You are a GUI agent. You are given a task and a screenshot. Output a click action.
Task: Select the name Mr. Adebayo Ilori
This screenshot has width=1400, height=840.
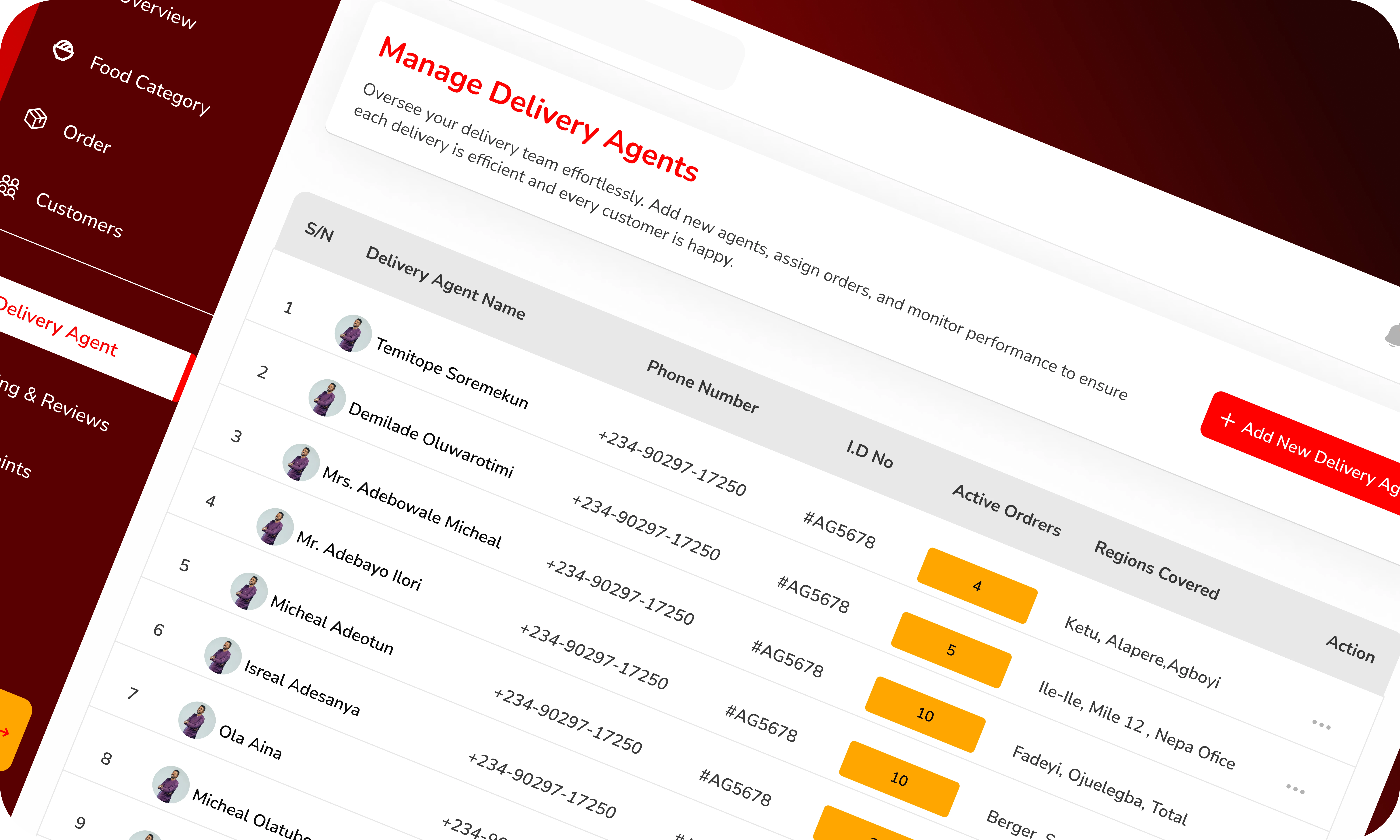[359, 561]
